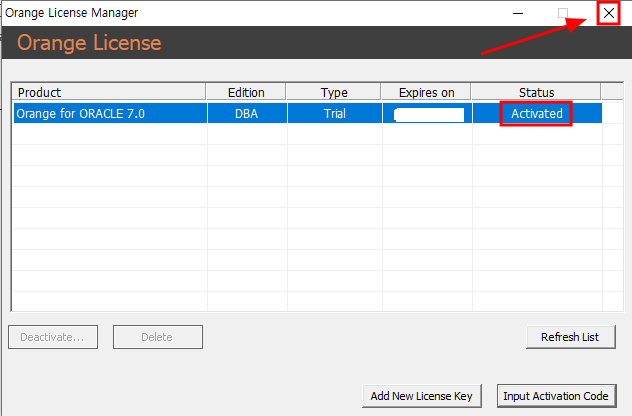Click the Expires on column header
632x416 pixels.
coord(426,92)
